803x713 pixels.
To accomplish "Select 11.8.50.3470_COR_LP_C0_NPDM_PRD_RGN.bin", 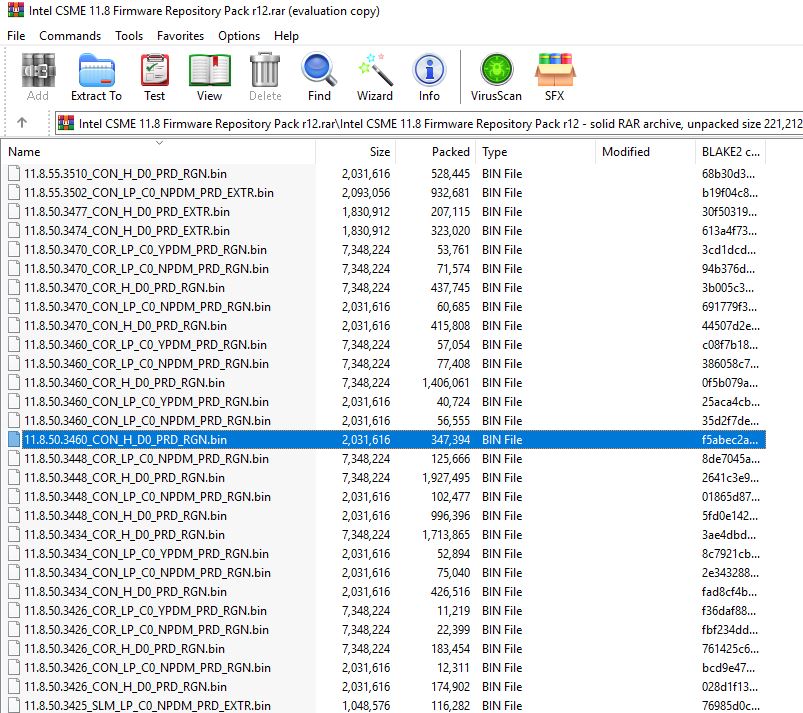I will tap(146, 268).
